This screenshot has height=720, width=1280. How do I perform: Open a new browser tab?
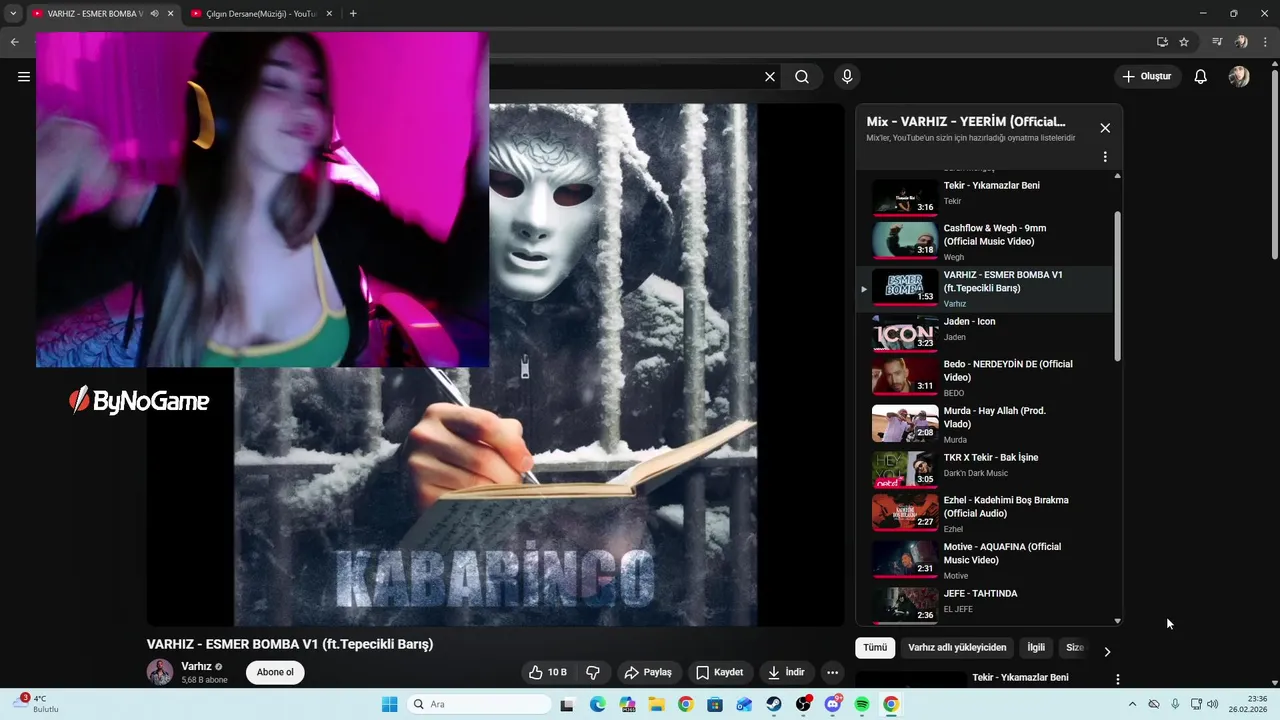pyautogui.click(x=353, y=14)
